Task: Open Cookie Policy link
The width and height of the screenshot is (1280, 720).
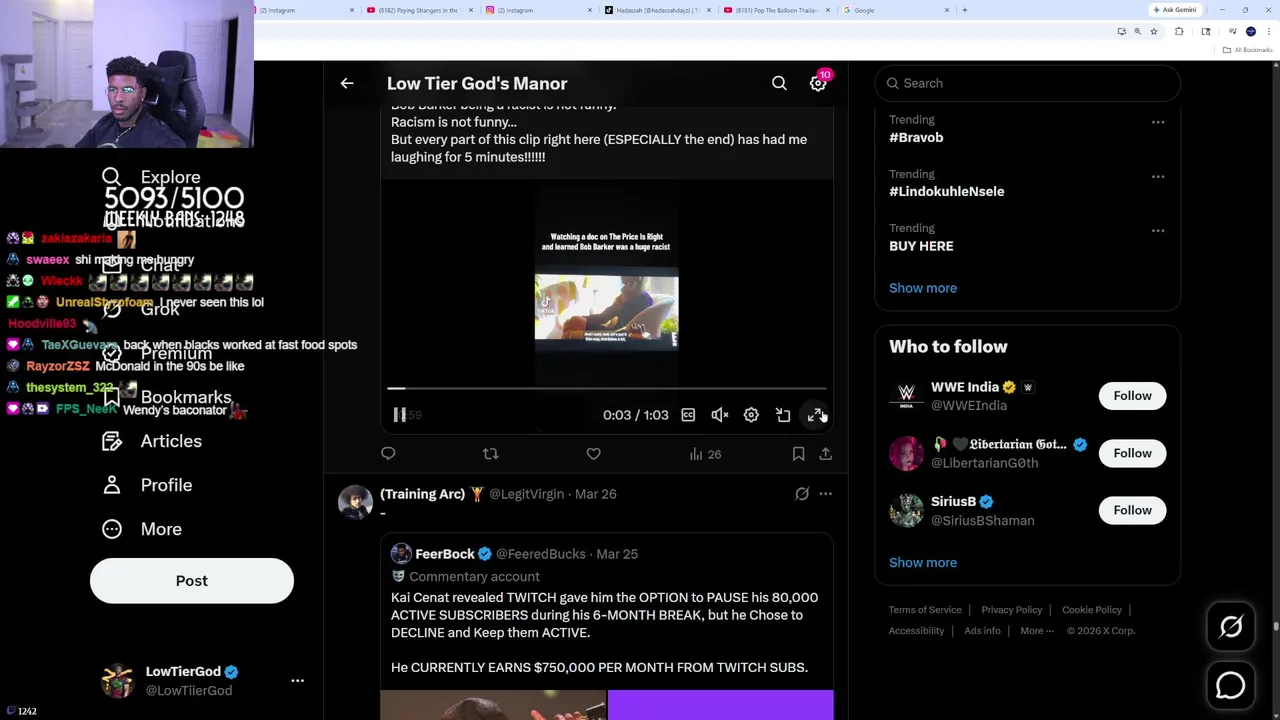Action: point(1092,610)
